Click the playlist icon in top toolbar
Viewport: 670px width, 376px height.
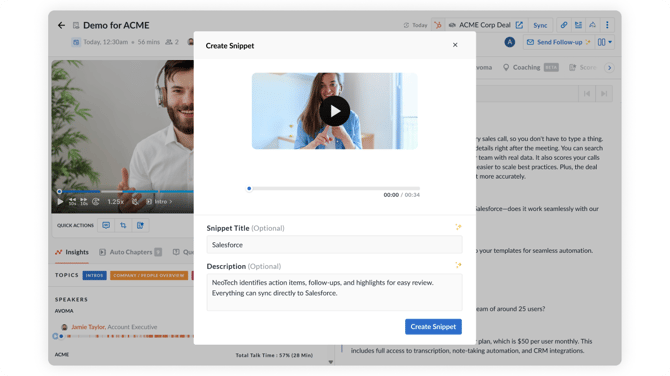pos(578,25)
